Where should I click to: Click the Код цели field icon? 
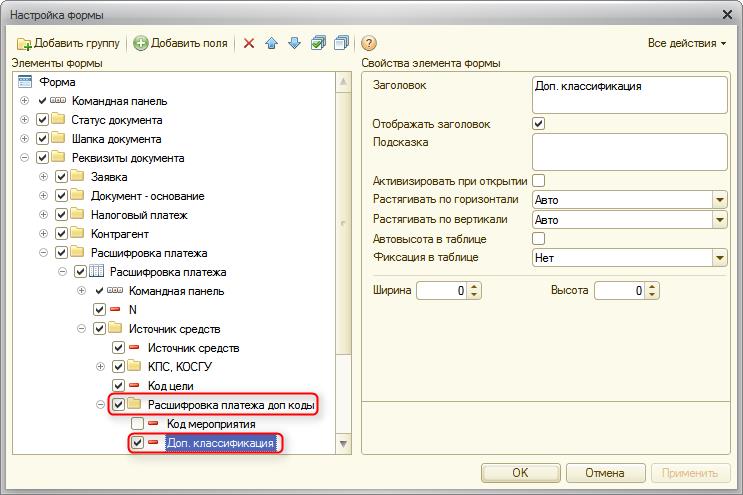click(x=134, y=385)
